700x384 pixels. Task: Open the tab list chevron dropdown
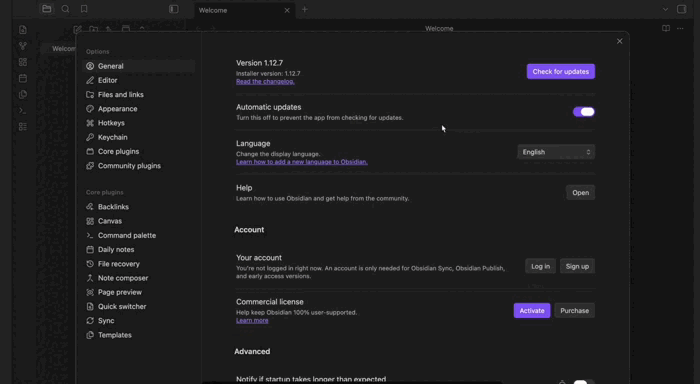pyautogui.click(x=665, y=9)
